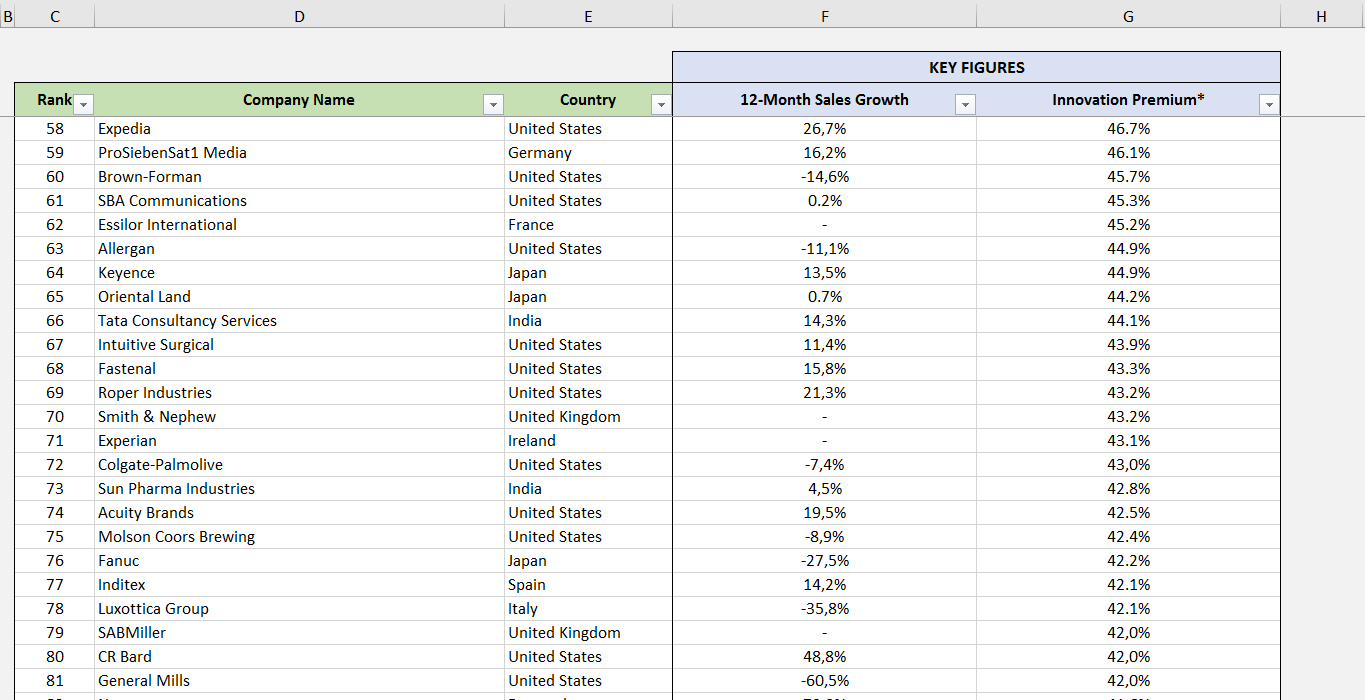Select the SABMiller cell

(x=300, y=633)
